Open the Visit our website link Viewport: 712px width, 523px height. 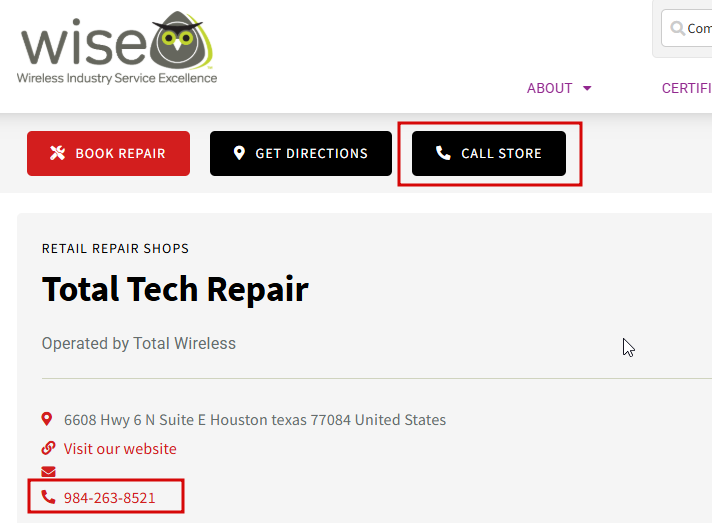tap(120, 449)
